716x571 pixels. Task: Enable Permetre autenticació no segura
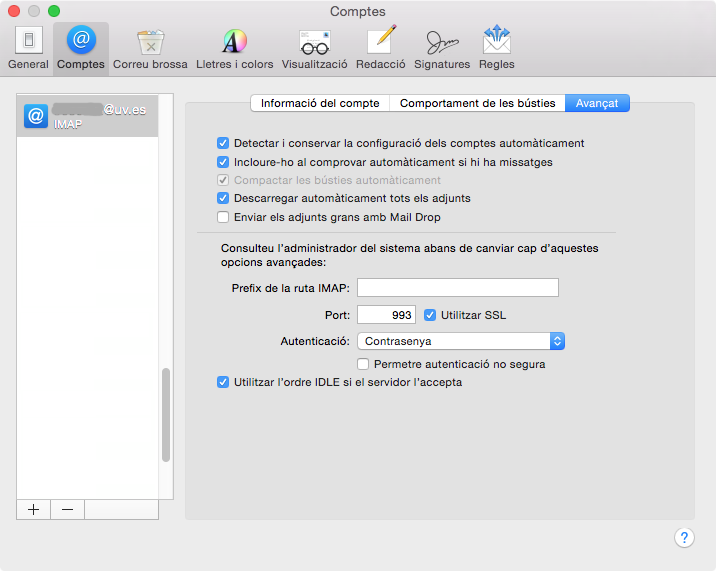click(x=363, y=364)
